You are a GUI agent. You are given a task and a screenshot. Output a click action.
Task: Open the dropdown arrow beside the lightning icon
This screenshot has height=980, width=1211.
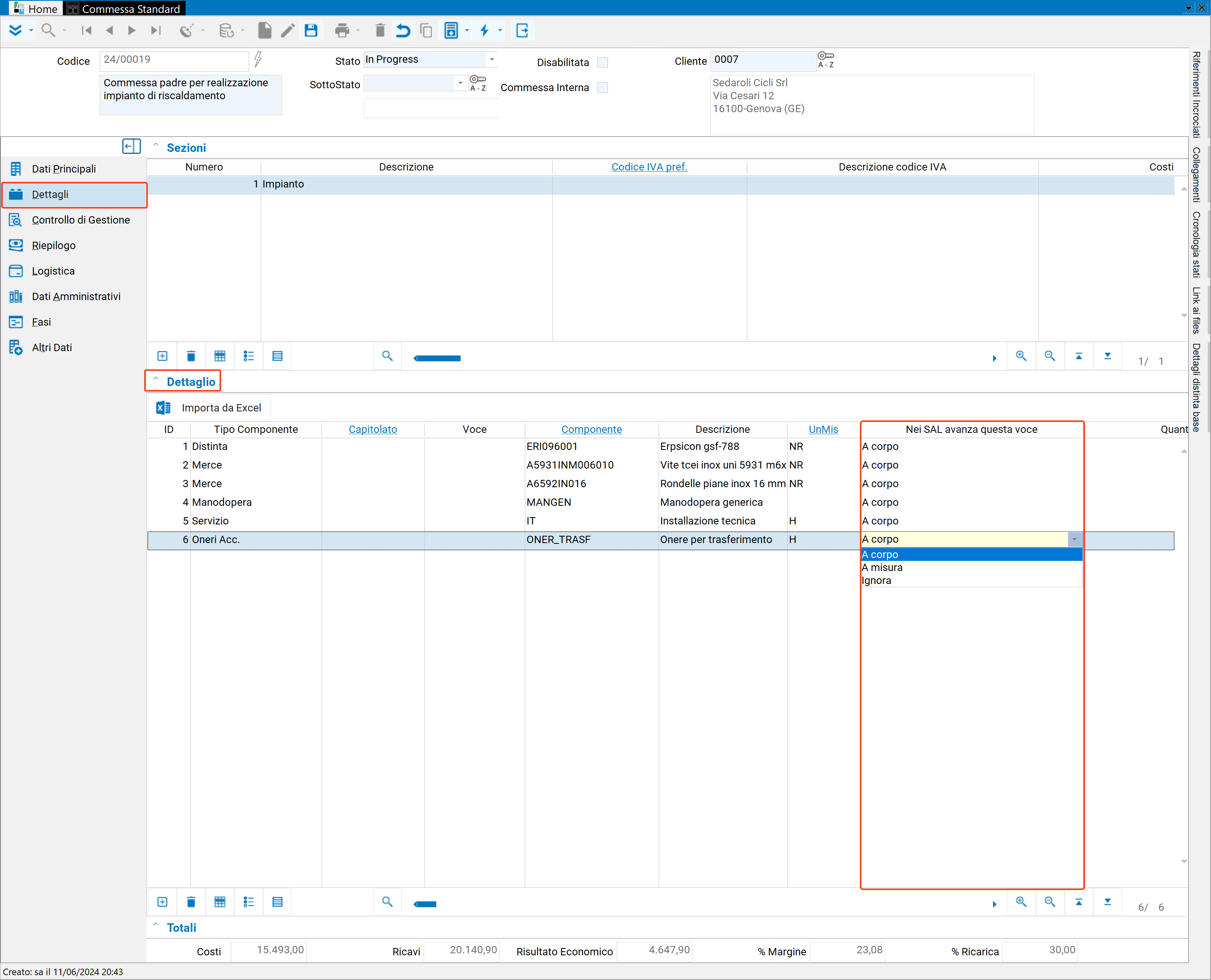(500, 30)
